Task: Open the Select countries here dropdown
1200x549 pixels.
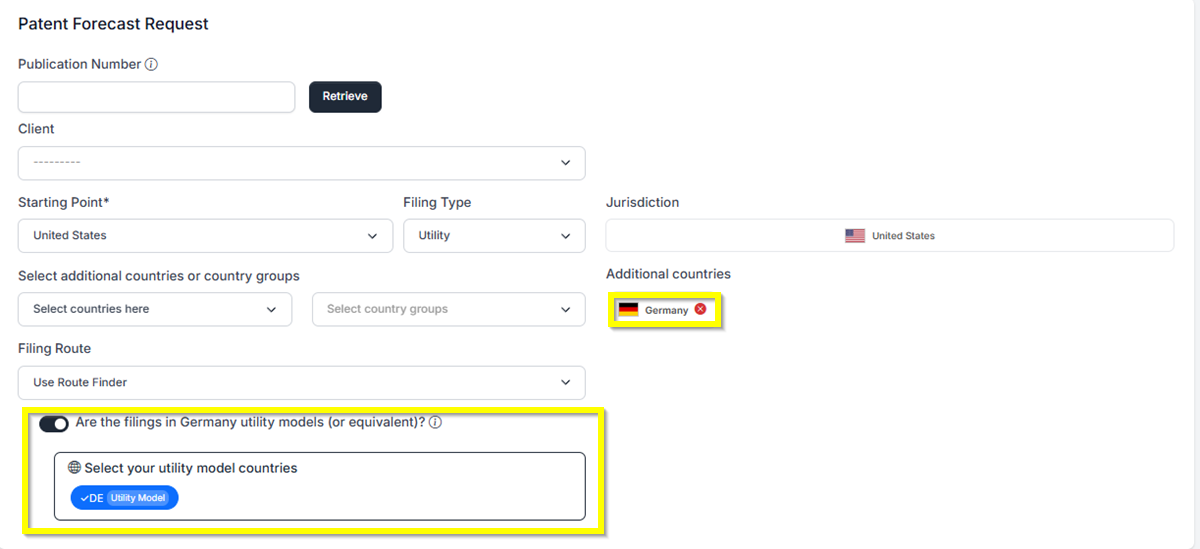Action: 155,309
